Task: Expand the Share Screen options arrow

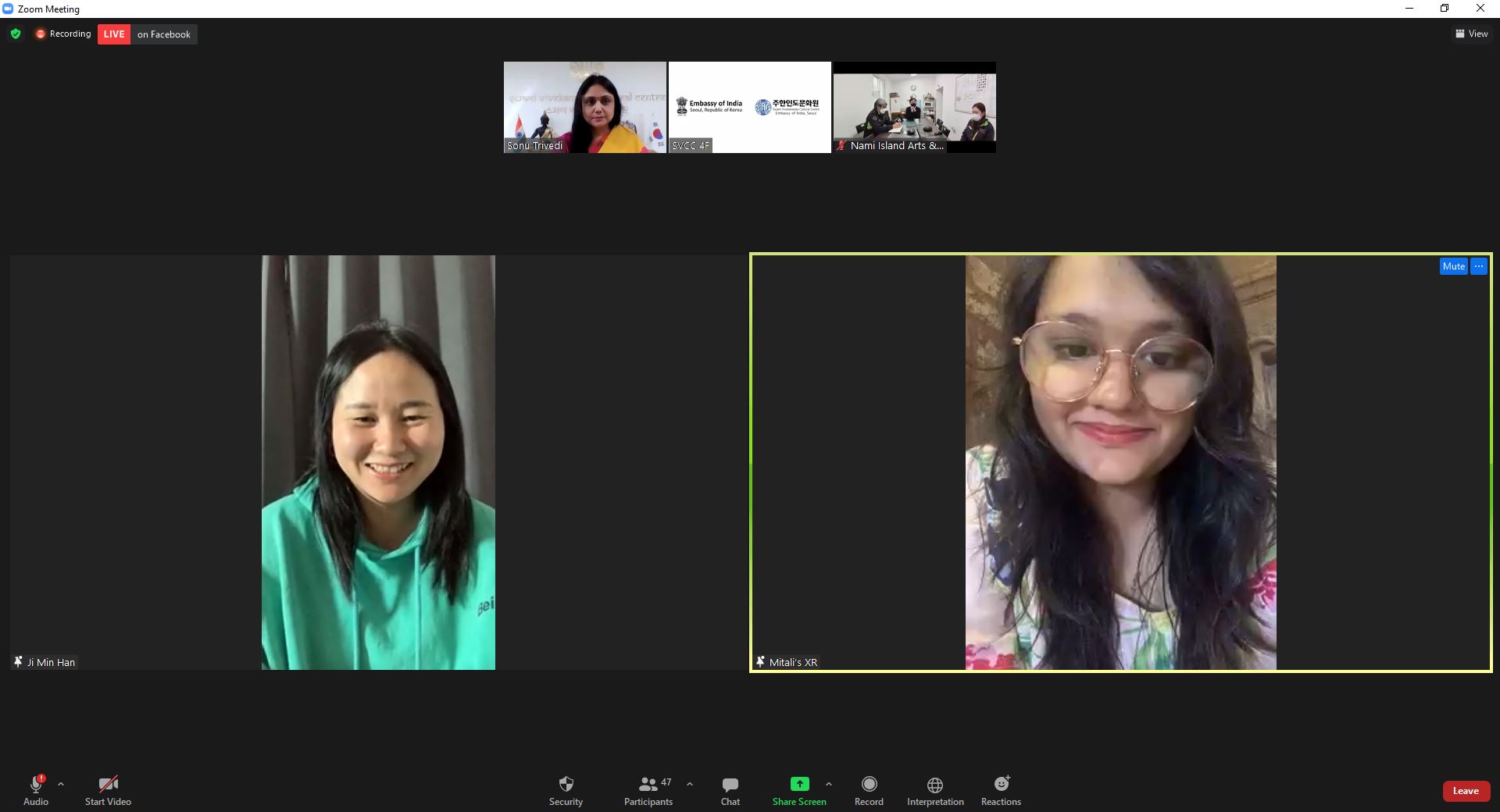Action: [x=829, y=784]
